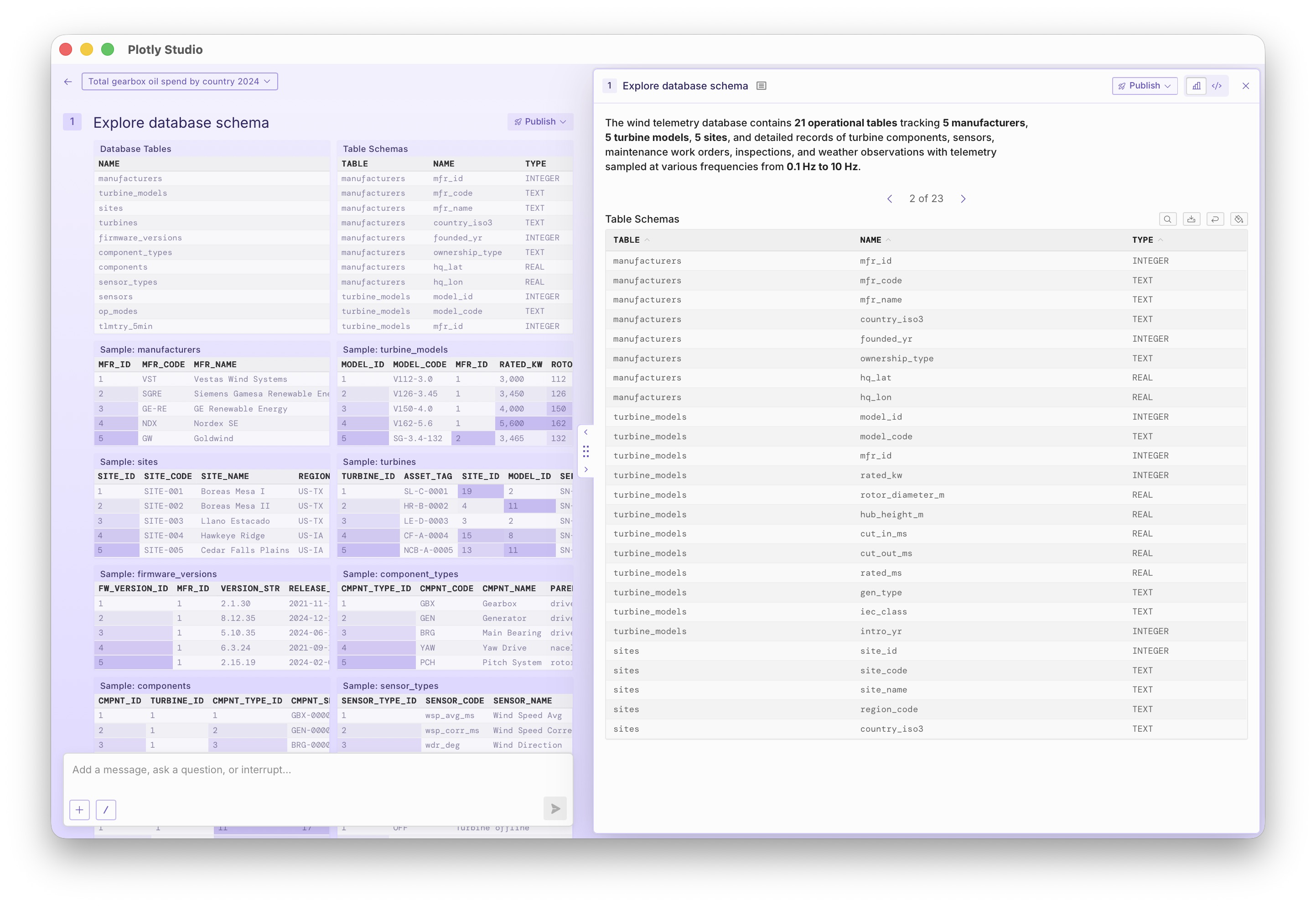Screen dimensions: 1316x906
Task: Toggle the wrap text icon above table
Action: (1215, 219)
